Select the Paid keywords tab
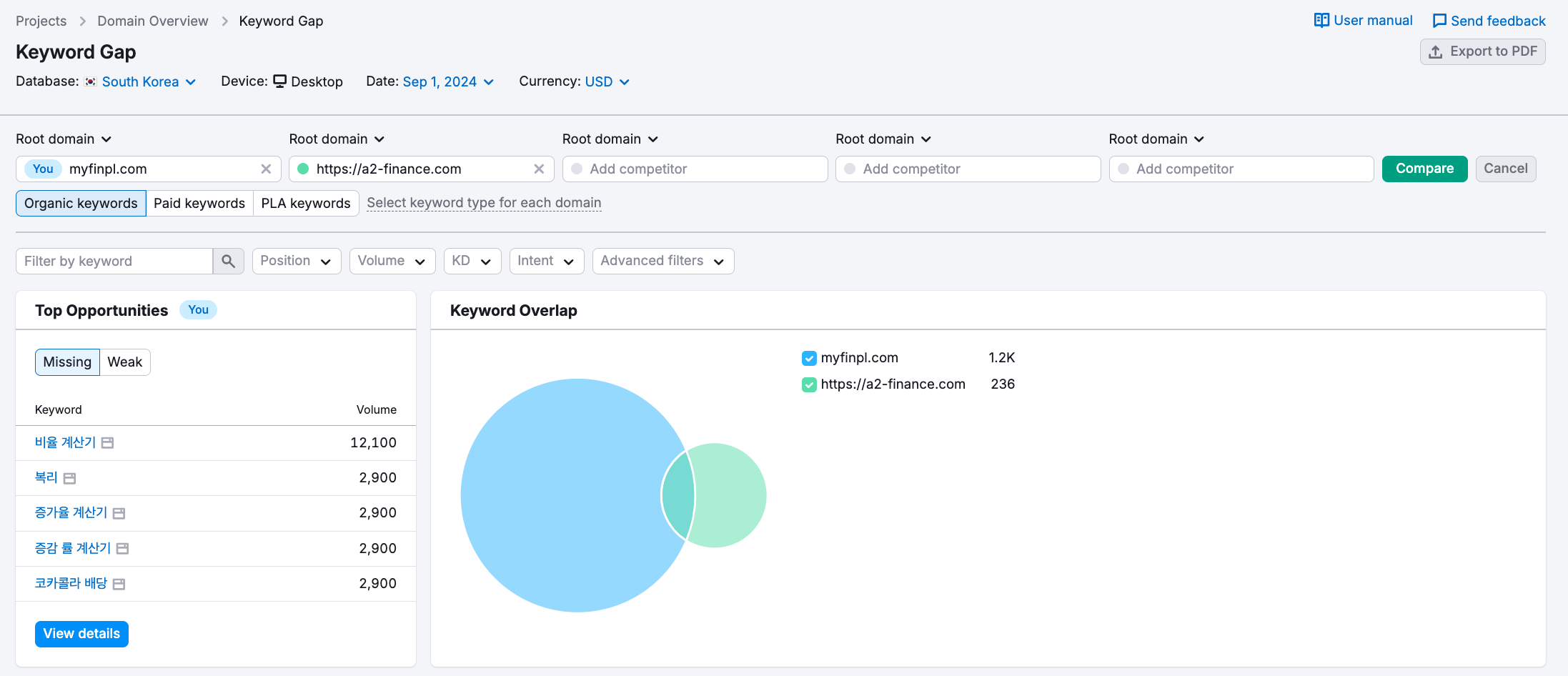 (199, 204)
